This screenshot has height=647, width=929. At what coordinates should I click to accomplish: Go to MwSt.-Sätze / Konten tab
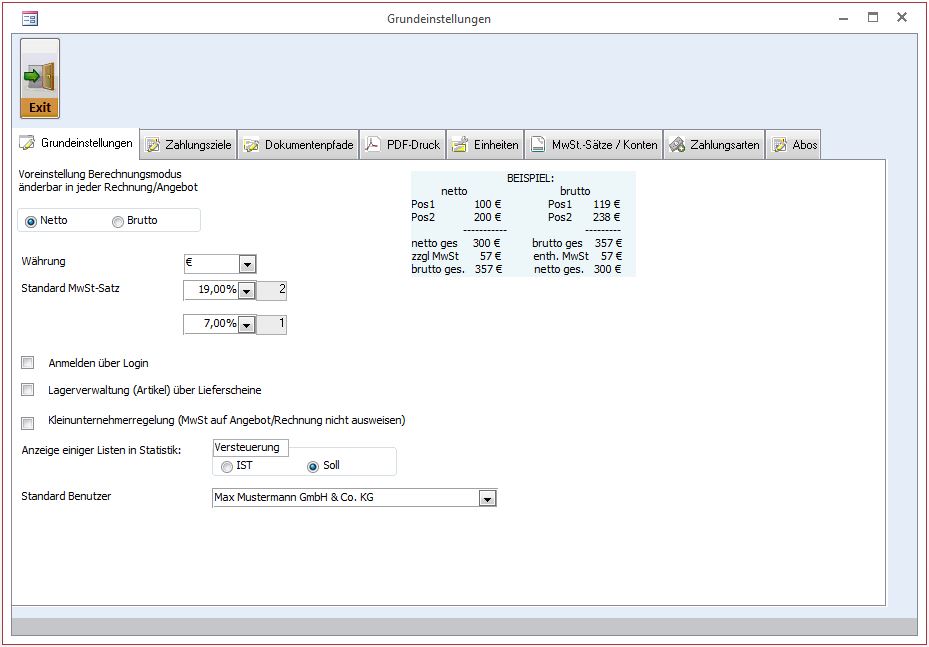tap(594, 145)
